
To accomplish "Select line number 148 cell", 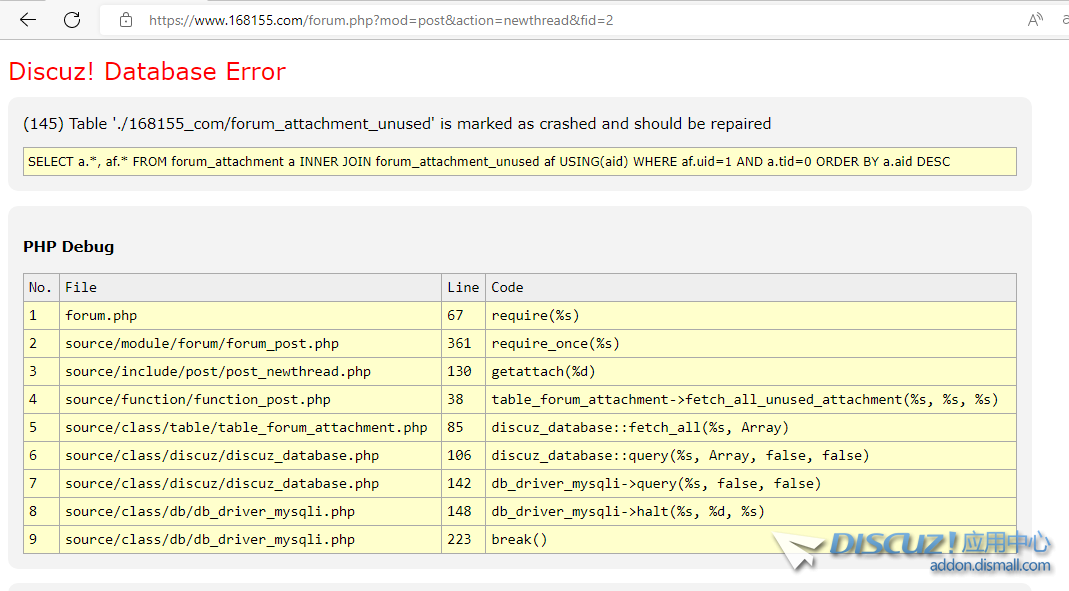I will click(463, 511).
